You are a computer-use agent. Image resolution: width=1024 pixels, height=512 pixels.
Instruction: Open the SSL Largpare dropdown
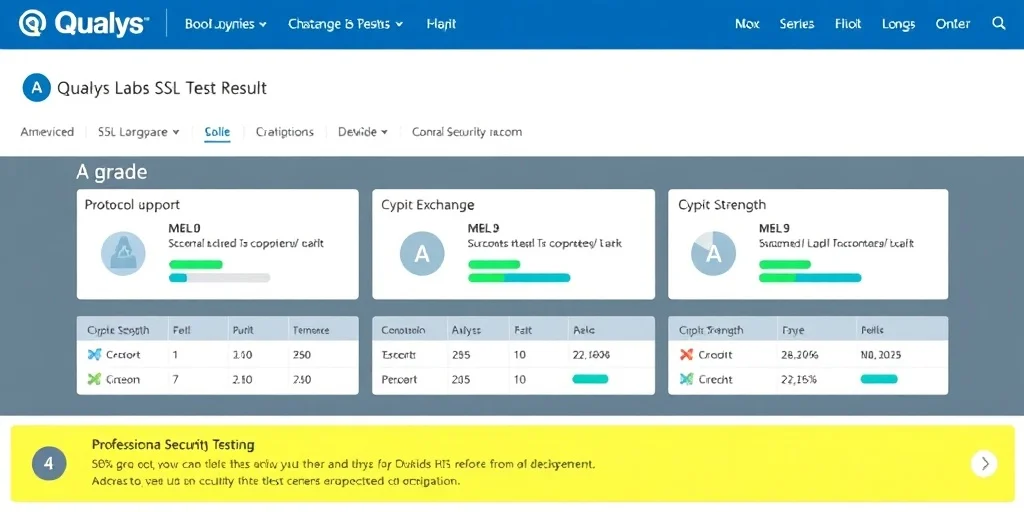click(138, 132)
